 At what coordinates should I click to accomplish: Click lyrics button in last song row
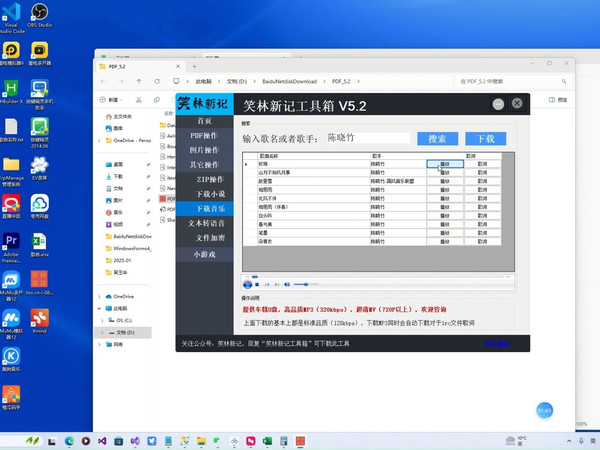point(483,241)
